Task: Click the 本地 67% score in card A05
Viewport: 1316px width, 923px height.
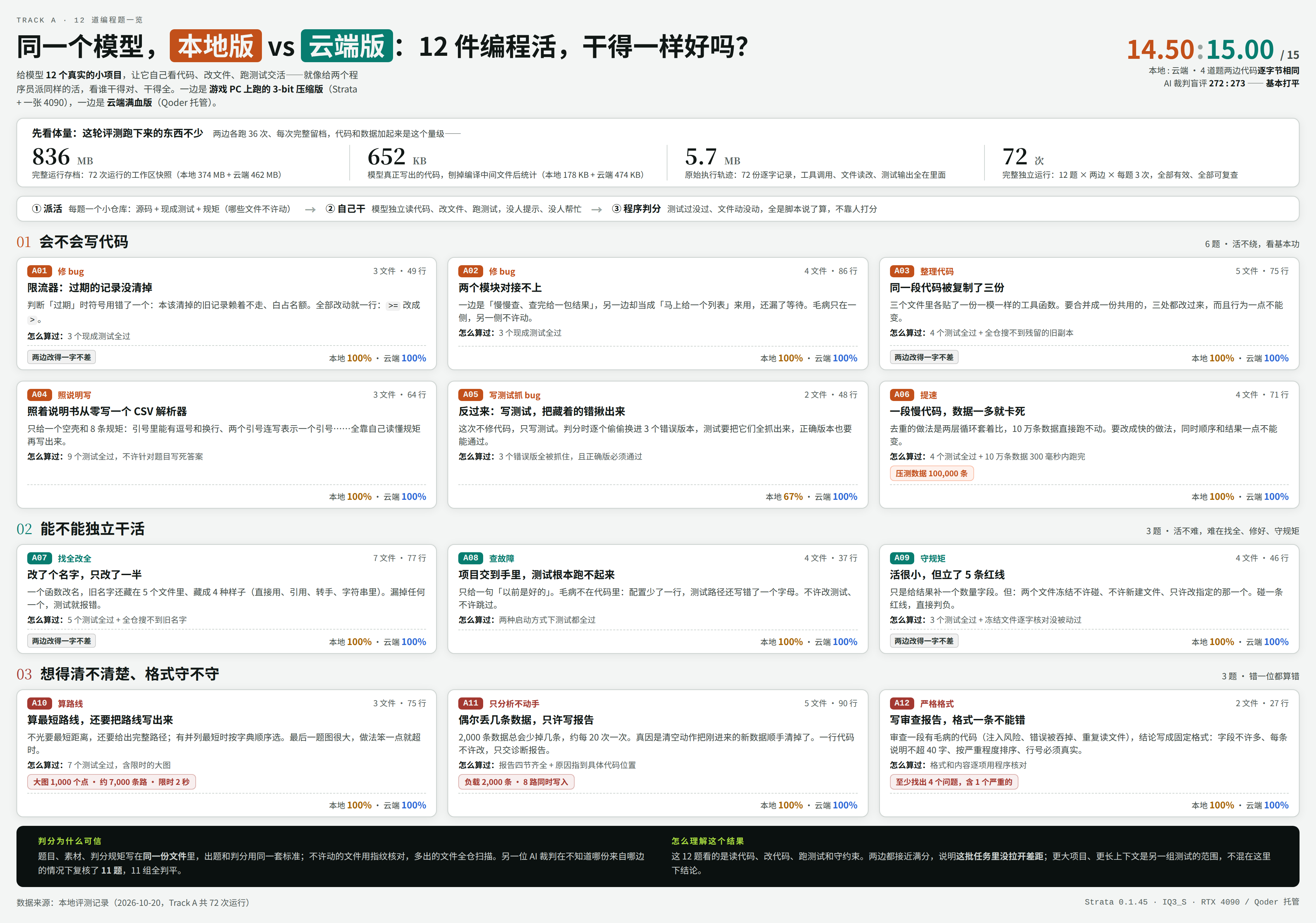Action: [784, 497]
